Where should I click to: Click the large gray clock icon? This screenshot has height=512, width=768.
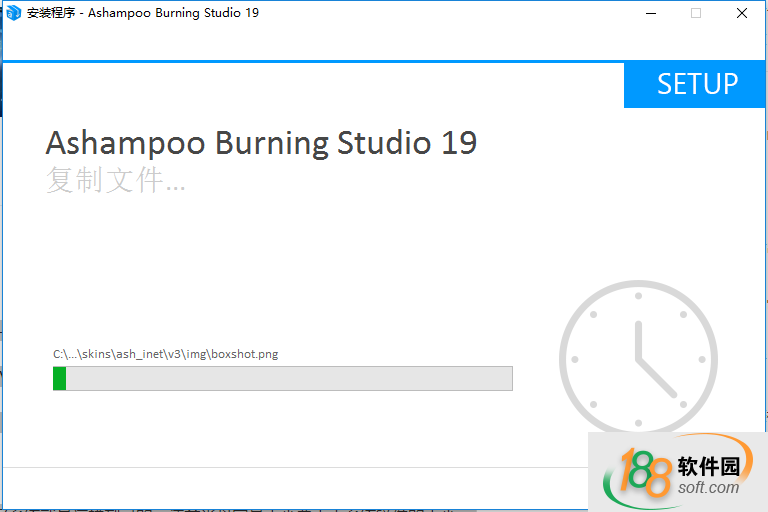[x=637, y=360]
